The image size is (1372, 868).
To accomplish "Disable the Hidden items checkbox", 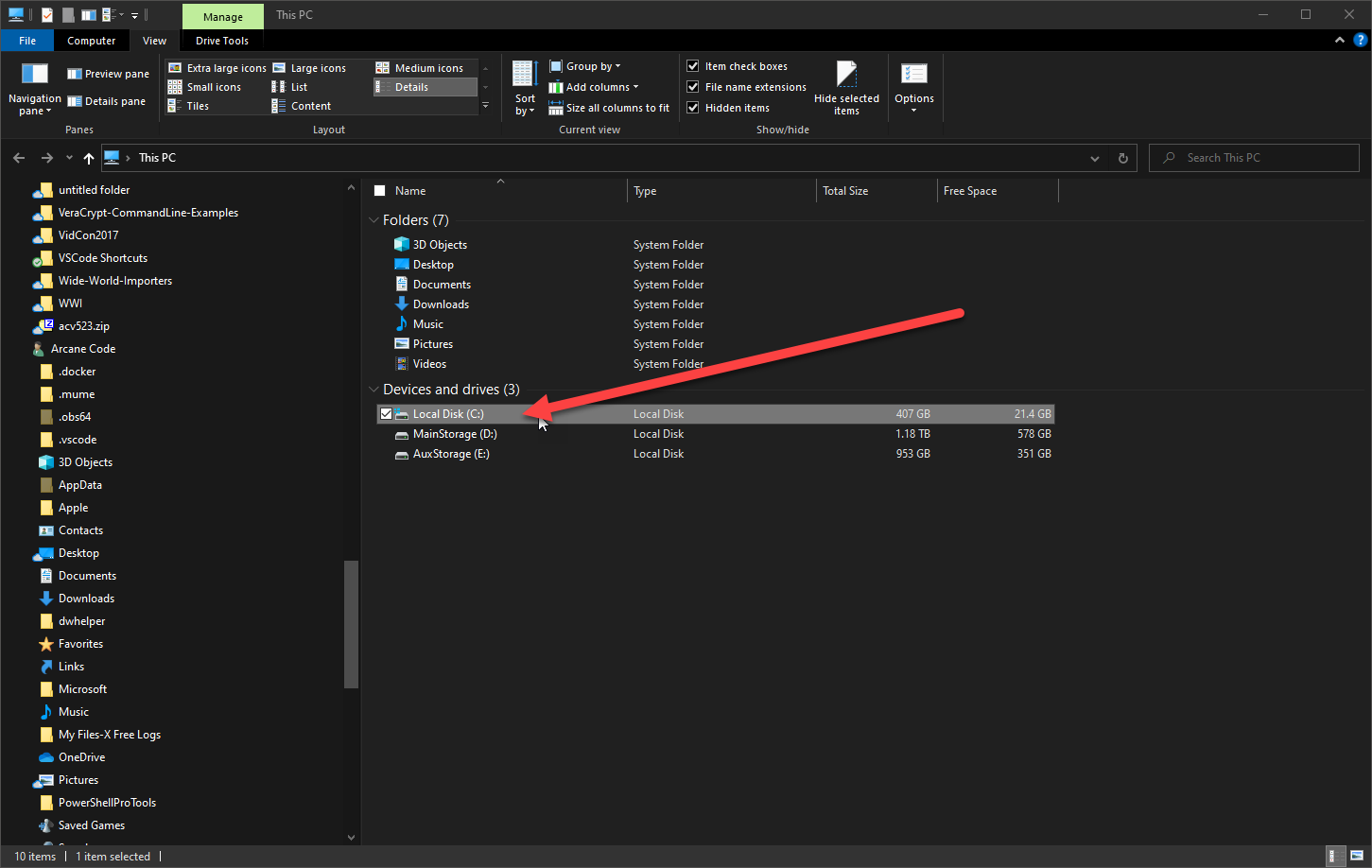I will tap(693, 108).
